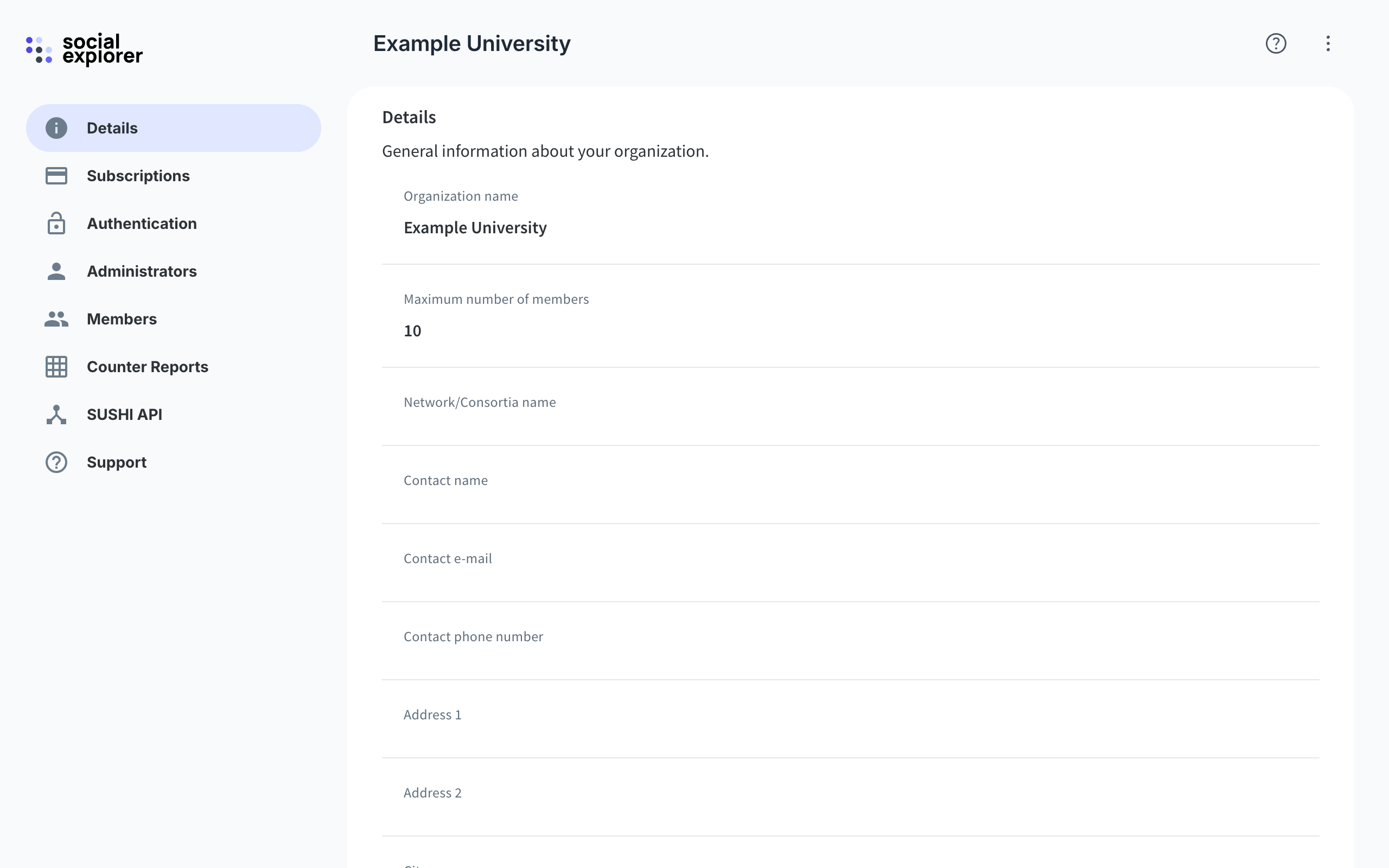Navigate to Administrators page
The width and height of the screenshot is (1389, 868).
point(173,271)
